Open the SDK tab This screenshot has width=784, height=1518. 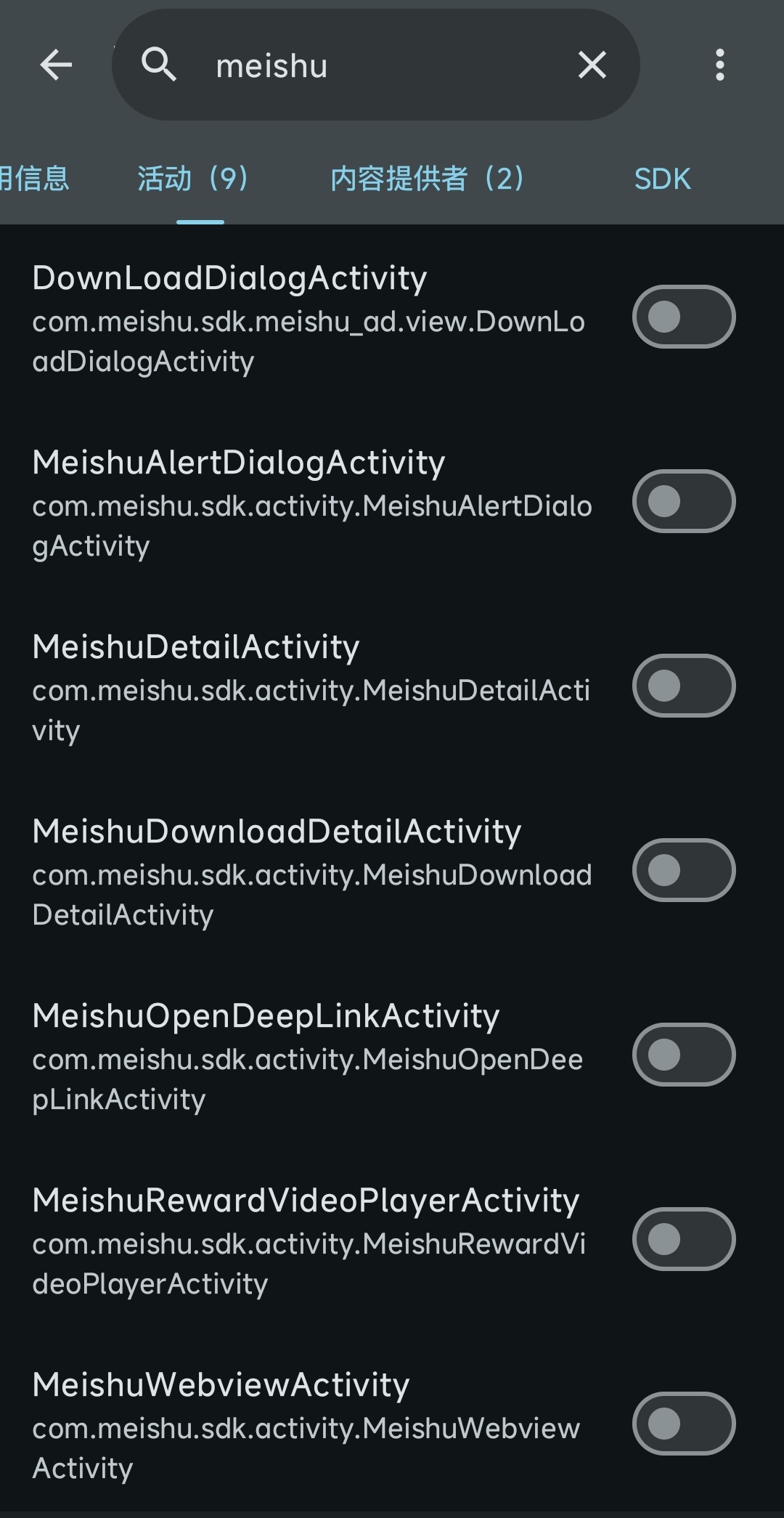(x=662, y=179)
